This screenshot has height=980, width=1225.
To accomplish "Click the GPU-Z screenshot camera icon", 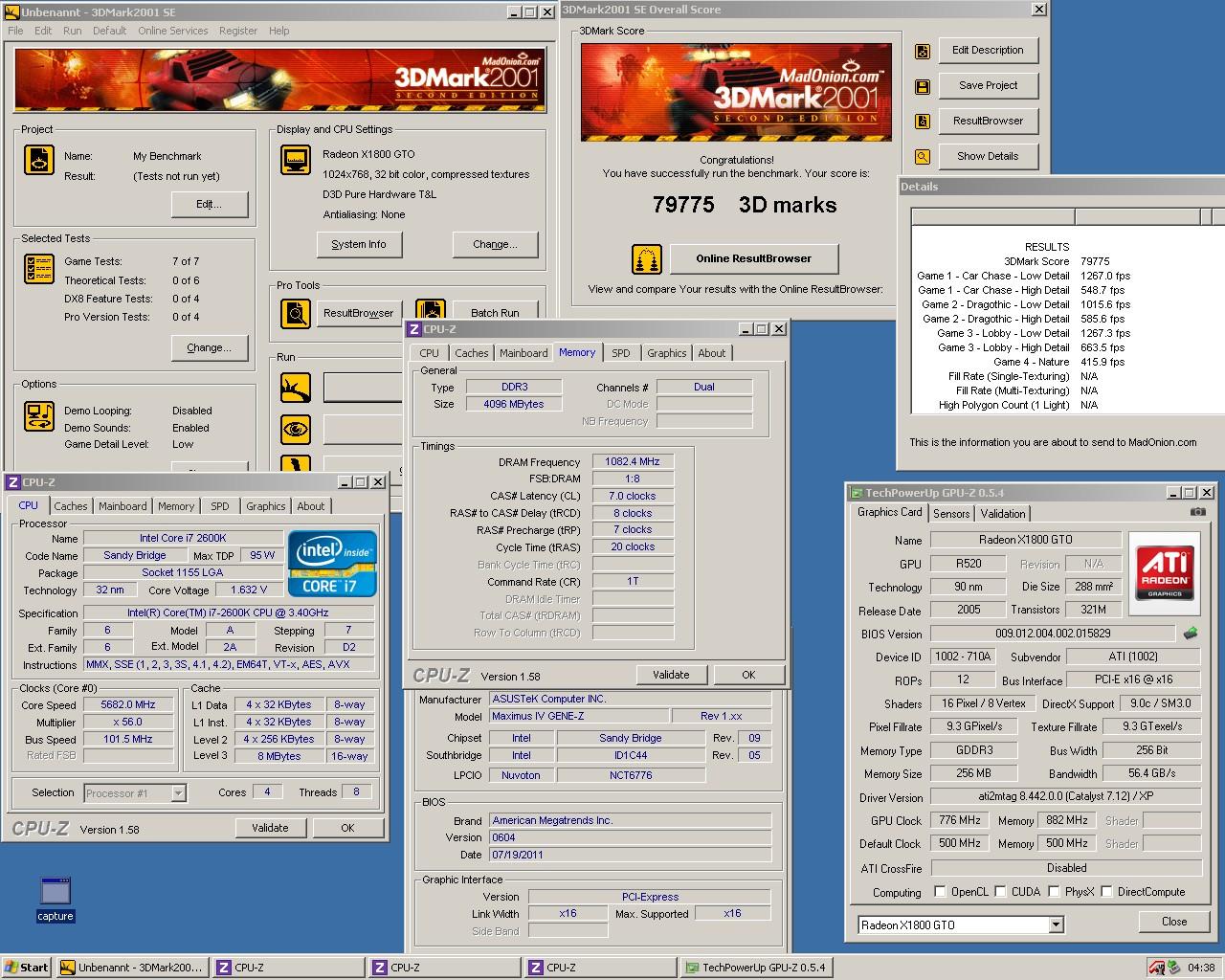I will pos(1197,512).
